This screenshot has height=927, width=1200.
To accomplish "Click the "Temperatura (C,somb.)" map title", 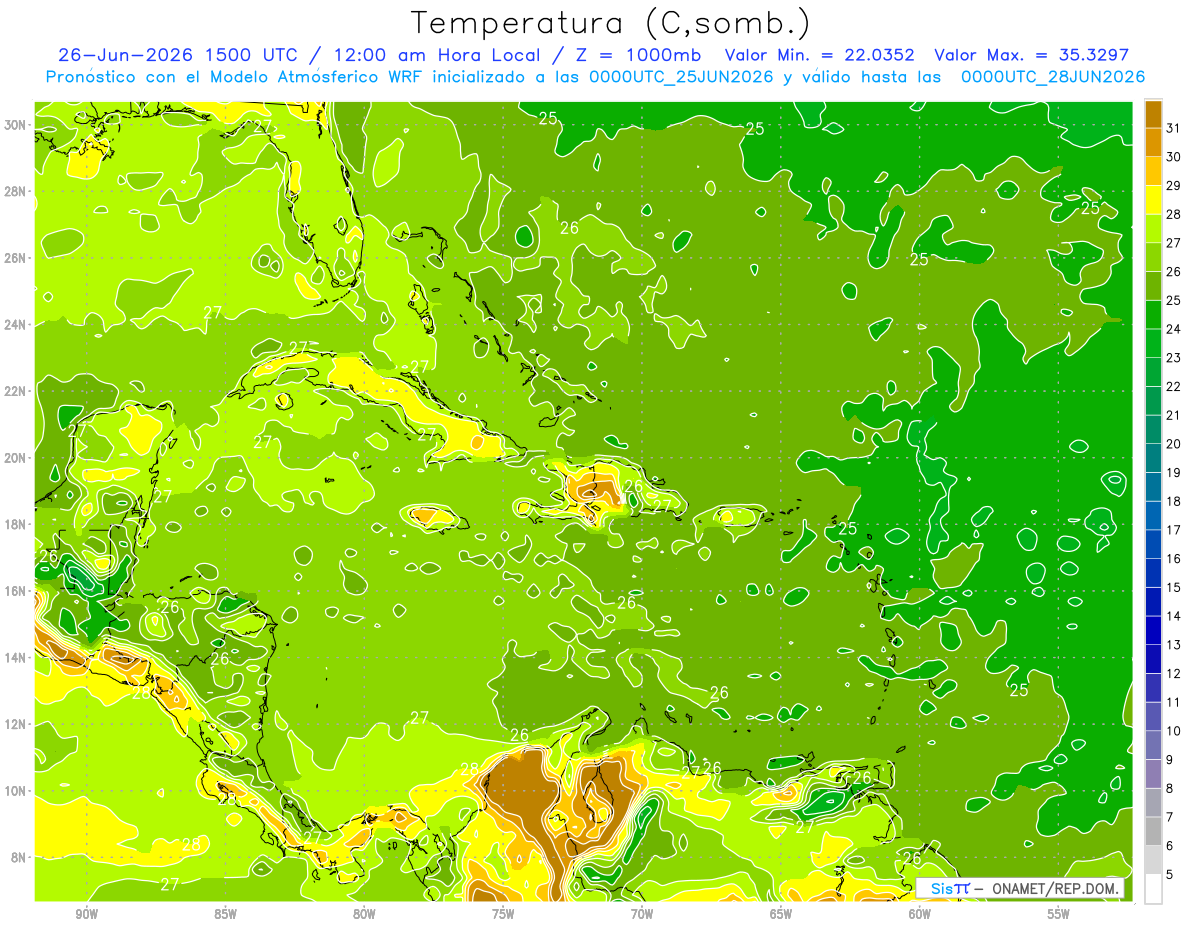I will pyautogui.click(x=611, y=23).
